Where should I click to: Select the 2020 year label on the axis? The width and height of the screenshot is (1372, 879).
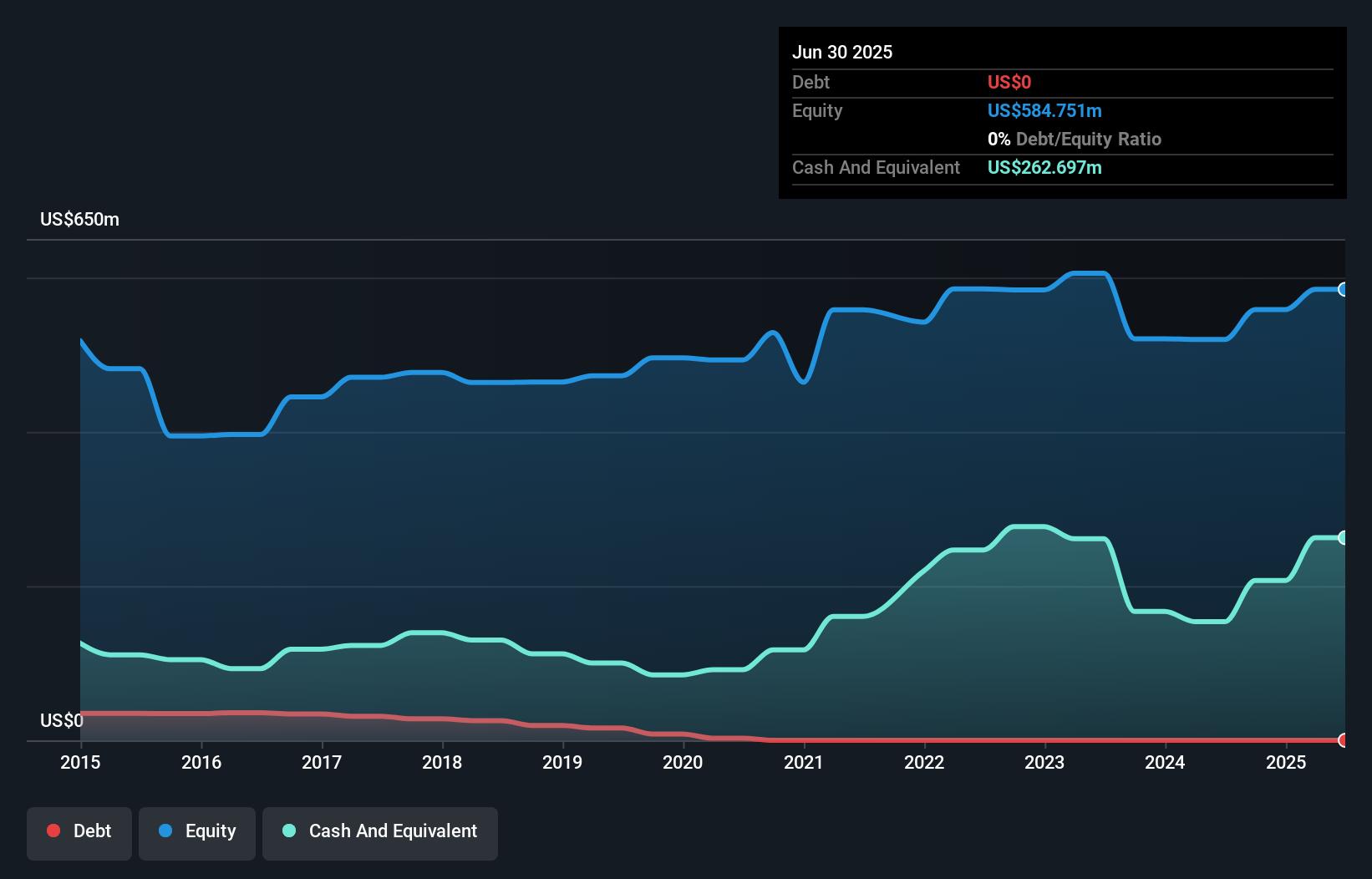[683, 763]
